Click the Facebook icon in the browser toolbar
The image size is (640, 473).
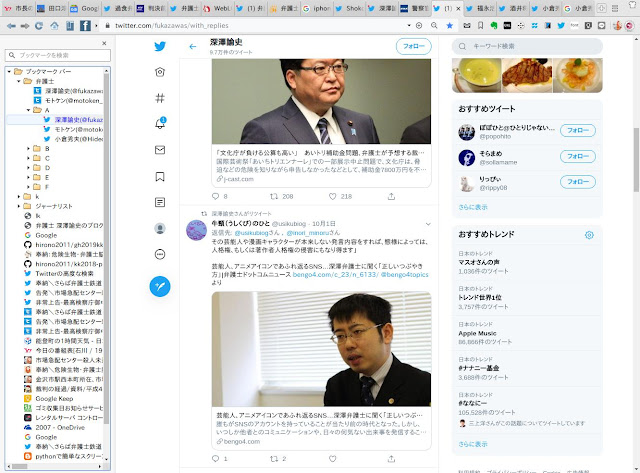click(x=85, y=26)
